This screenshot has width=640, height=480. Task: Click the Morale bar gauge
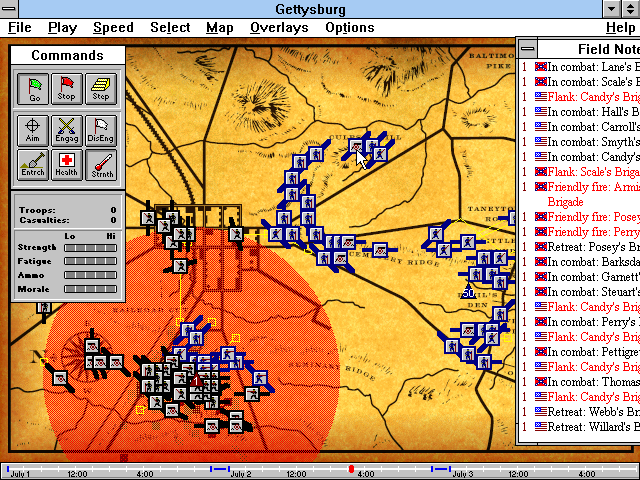pyautogui.click(x=90, y=289)
